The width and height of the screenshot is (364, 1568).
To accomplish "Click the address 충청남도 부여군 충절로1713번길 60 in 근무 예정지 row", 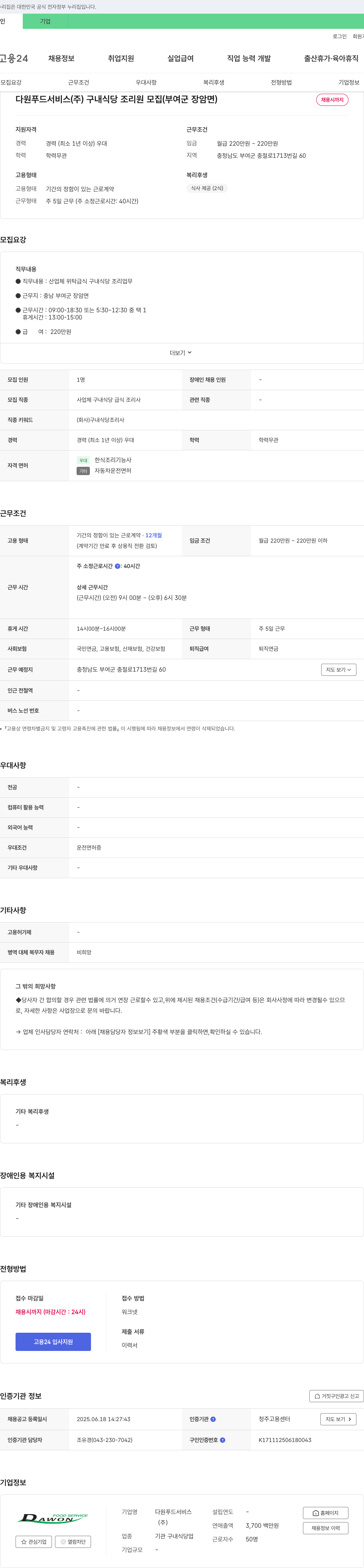I will pos(121,669).
